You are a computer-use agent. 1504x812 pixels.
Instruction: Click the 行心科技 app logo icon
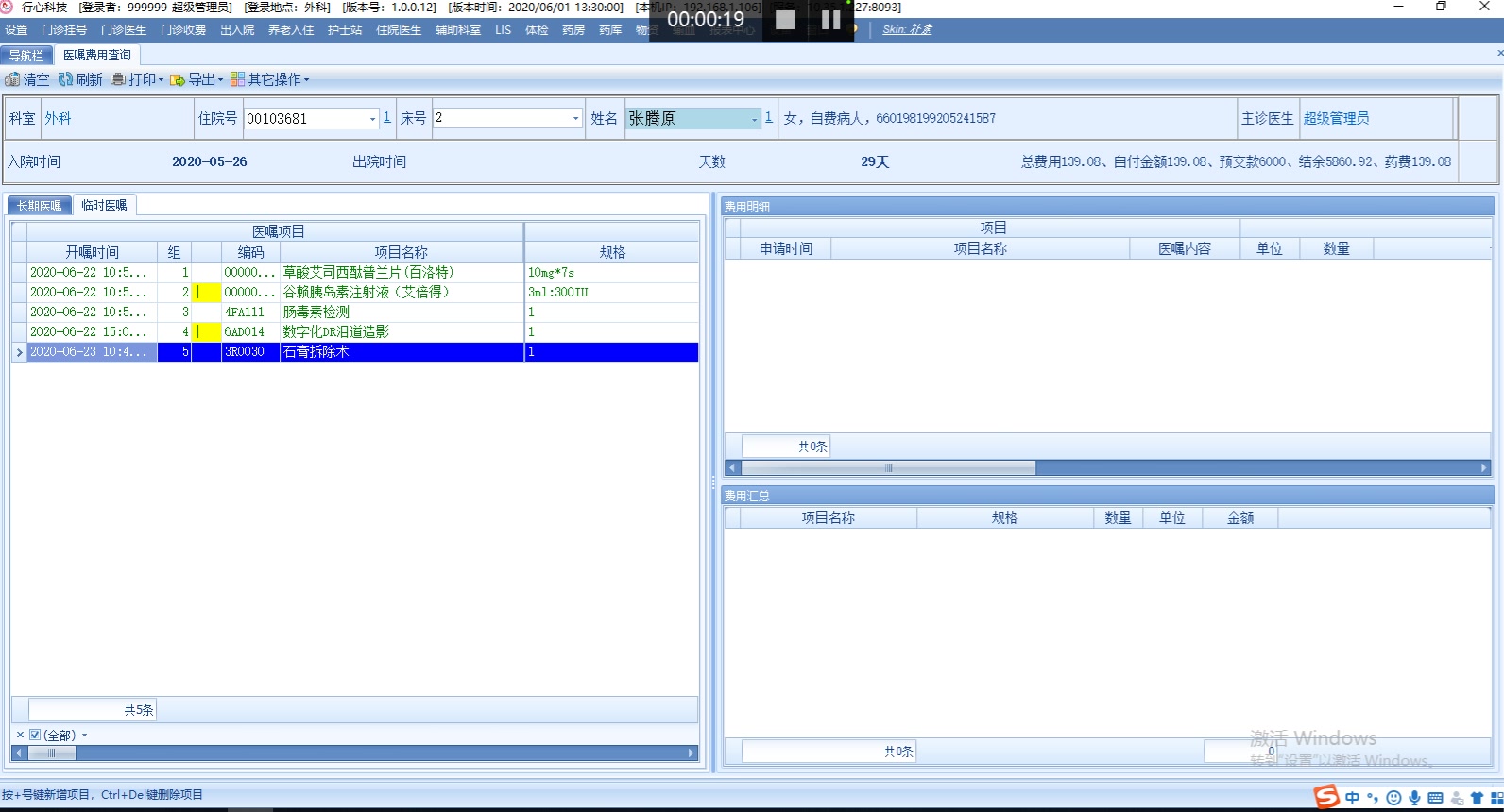(7, 7)
